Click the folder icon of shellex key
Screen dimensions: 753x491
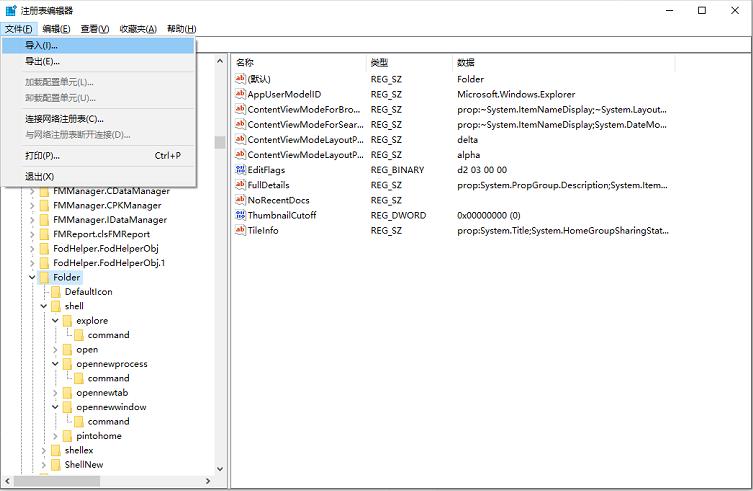point(56,450)
